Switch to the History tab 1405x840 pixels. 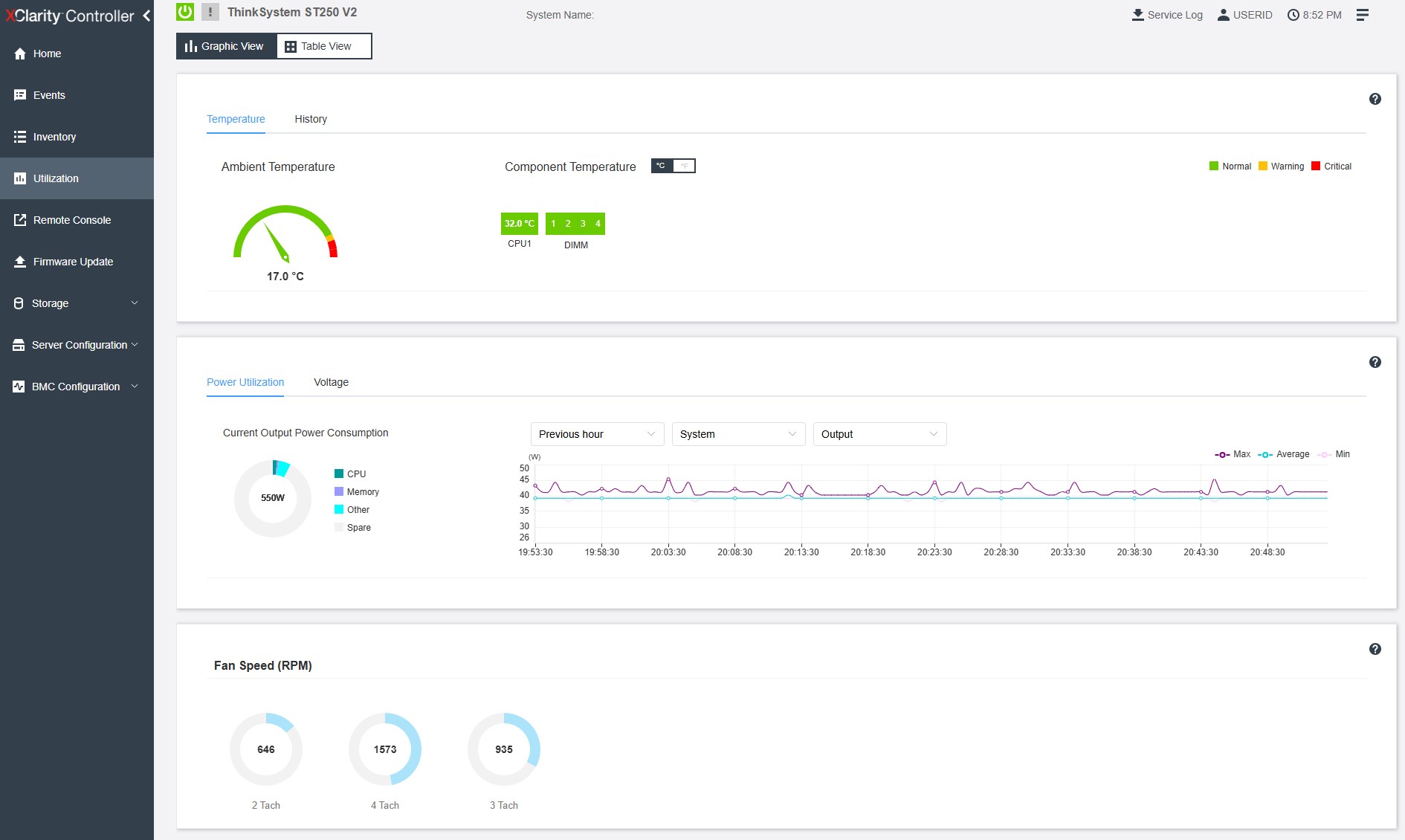[x=310, y=119]
